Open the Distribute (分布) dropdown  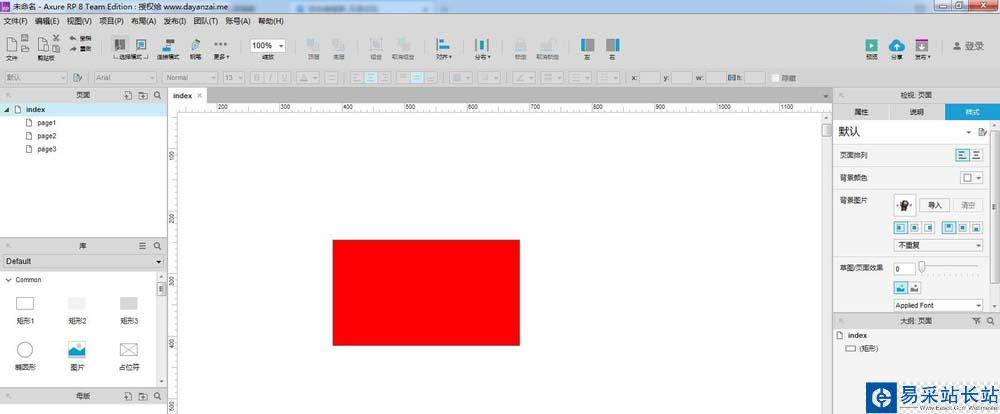click(x=482, y=48)
